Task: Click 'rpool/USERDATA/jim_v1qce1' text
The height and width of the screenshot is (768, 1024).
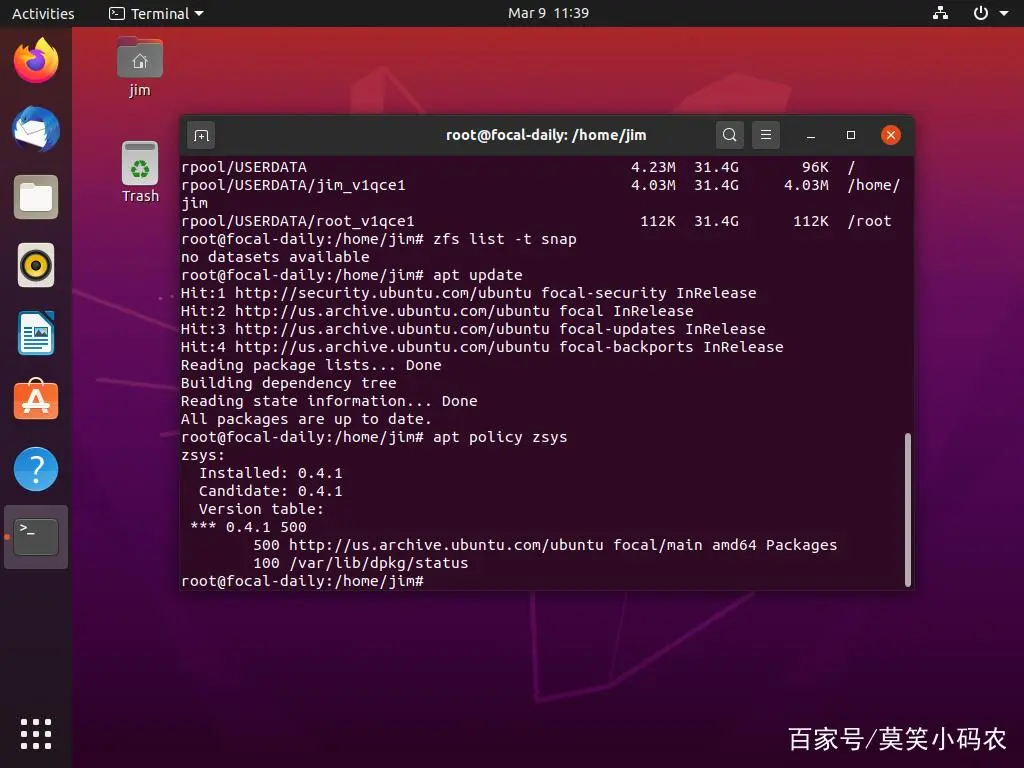Action: (293, 185)
